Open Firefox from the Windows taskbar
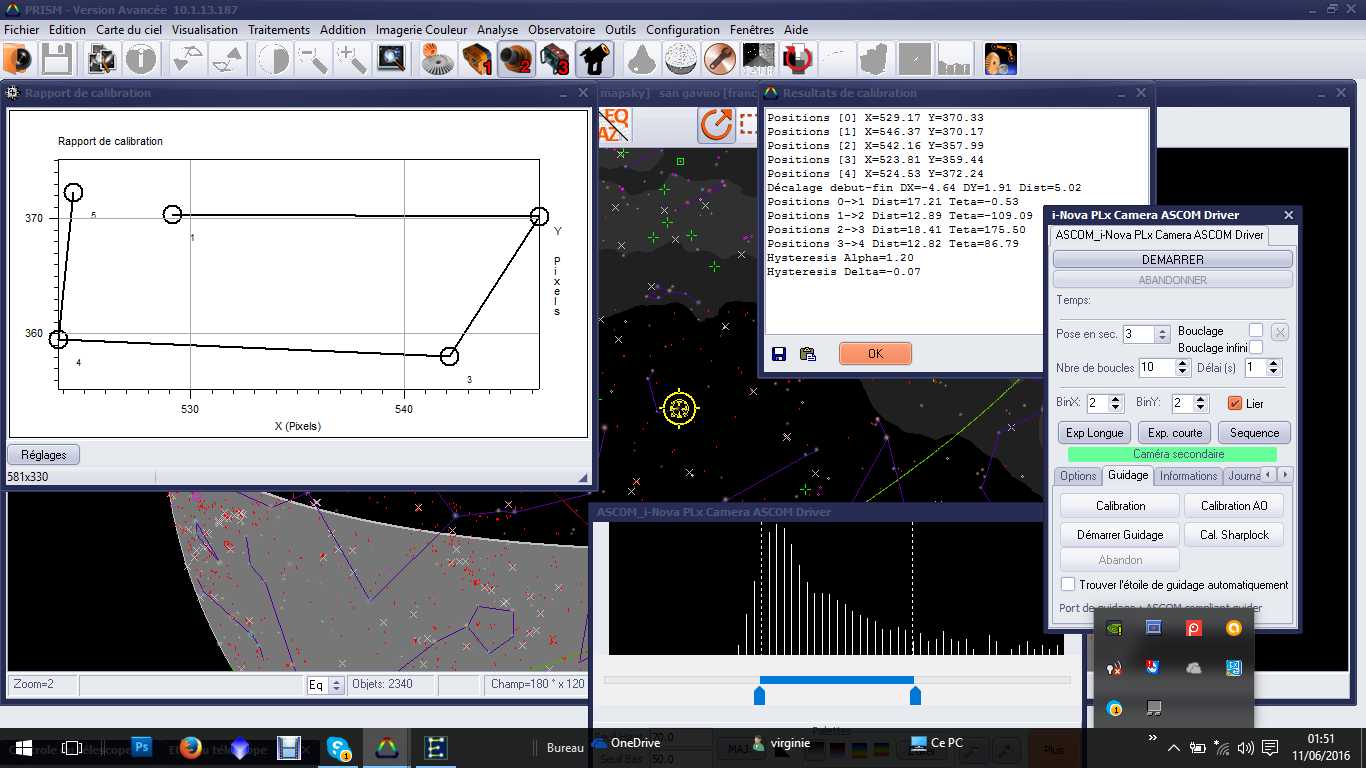 (x=190, y=747)
